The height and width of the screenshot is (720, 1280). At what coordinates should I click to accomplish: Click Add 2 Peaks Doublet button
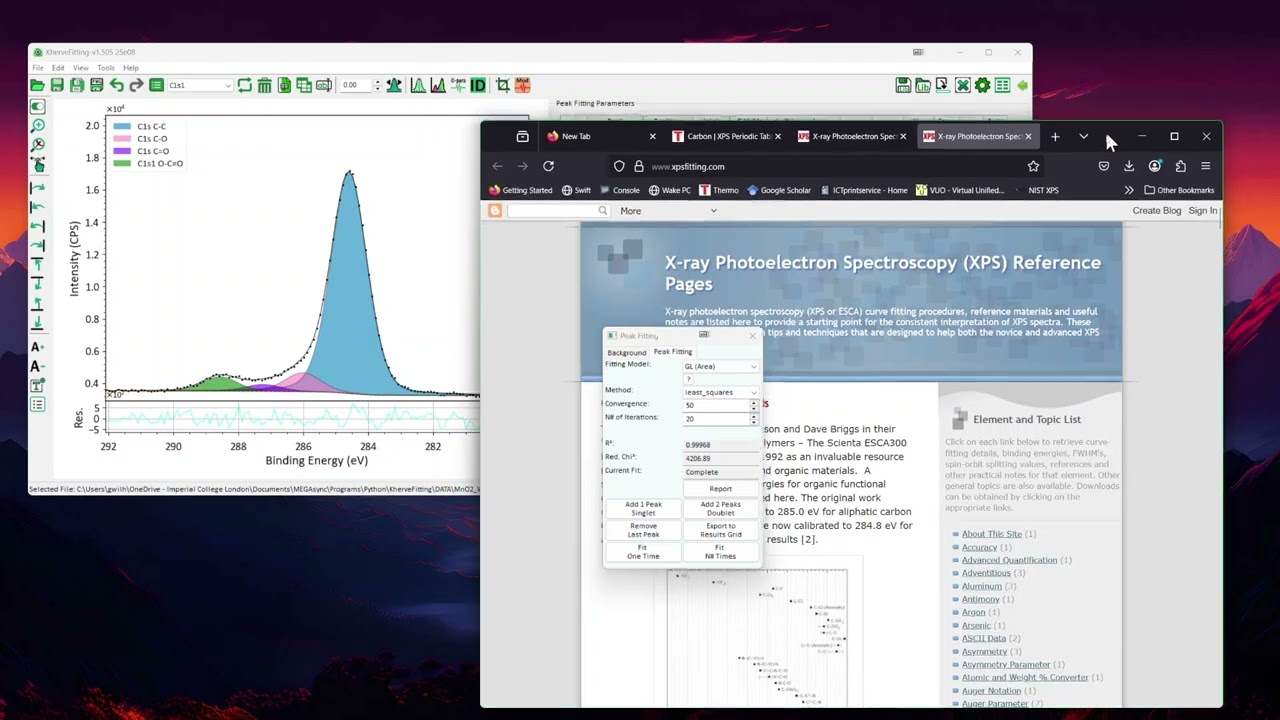pyautogui.click(x=720, y=509)
